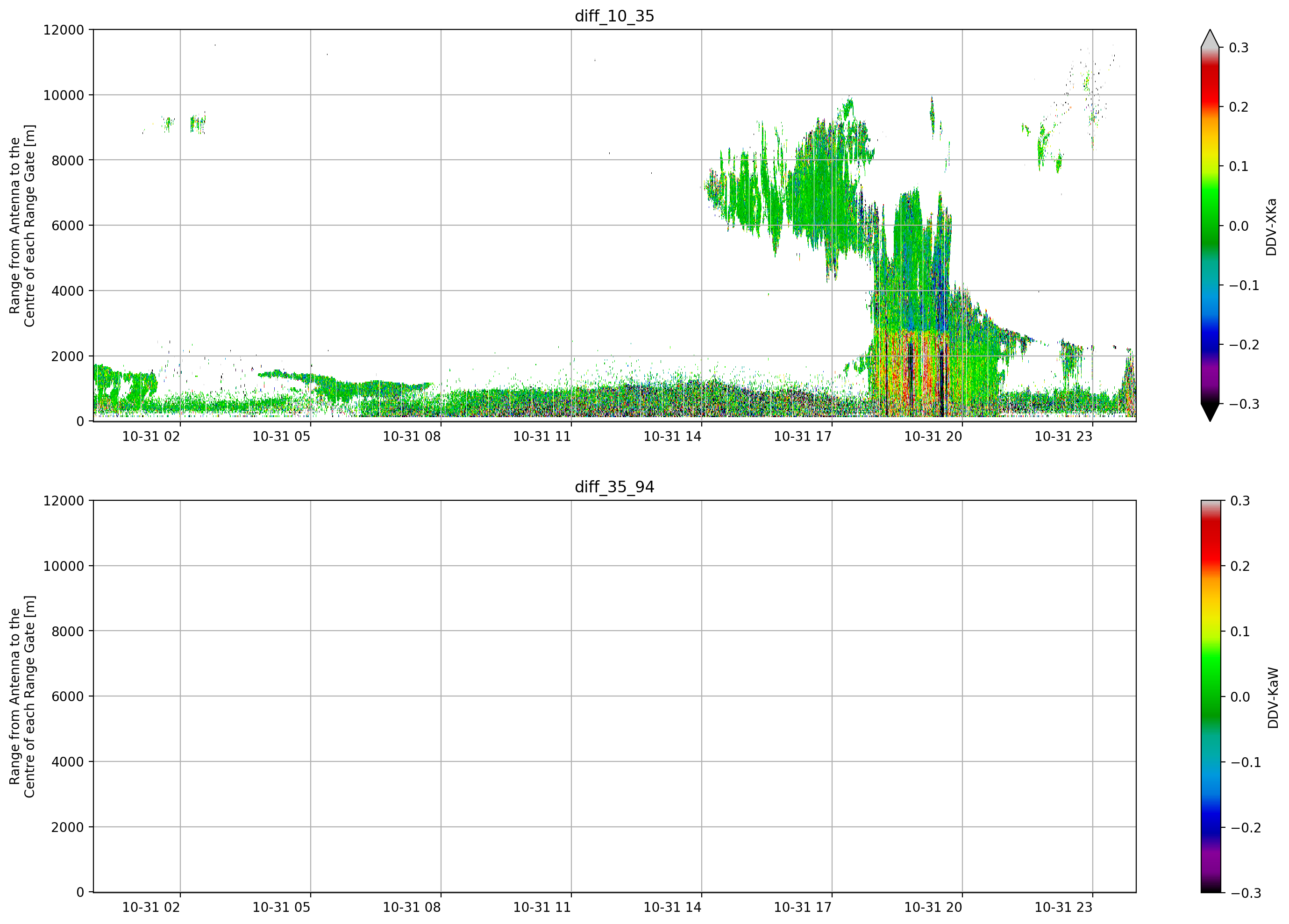This screenshot has width=1289, height=924.
Task: Click the y-axis range label of diff_10_35 plot
Action: 22,226
